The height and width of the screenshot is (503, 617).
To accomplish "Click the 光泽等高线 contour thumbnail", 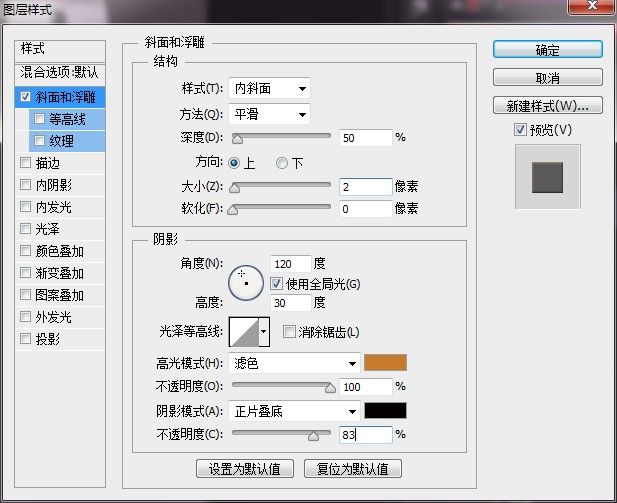I will (244, 332).
